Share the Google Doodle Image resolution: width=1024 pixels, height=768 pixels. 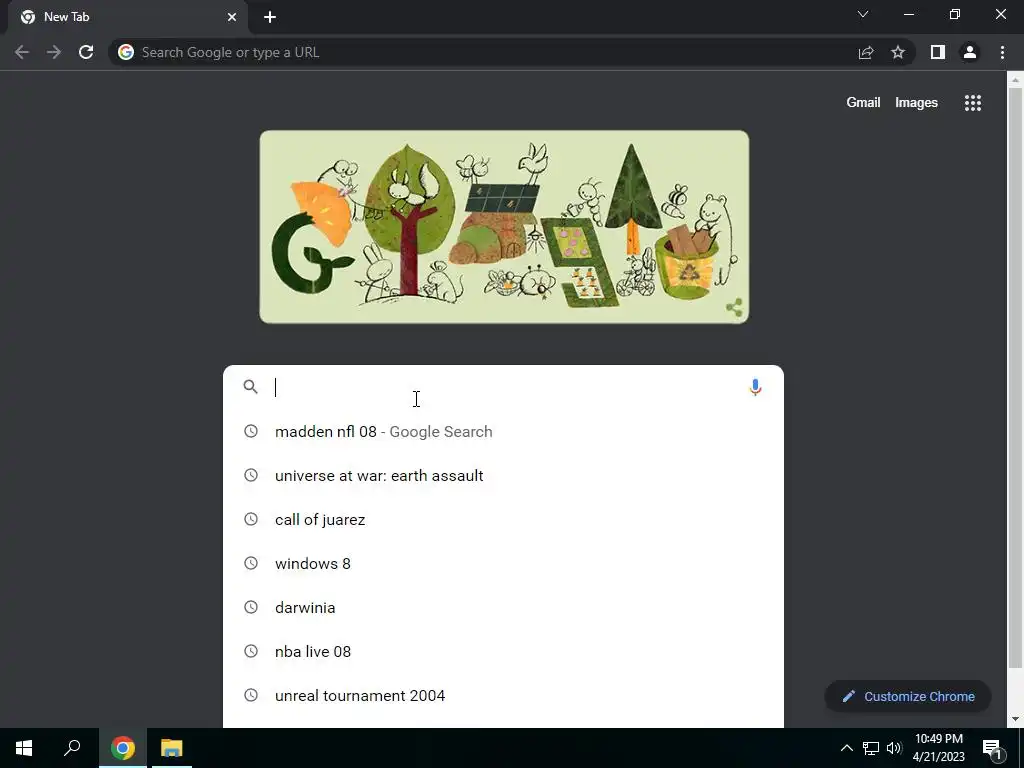tap(734, 308)
